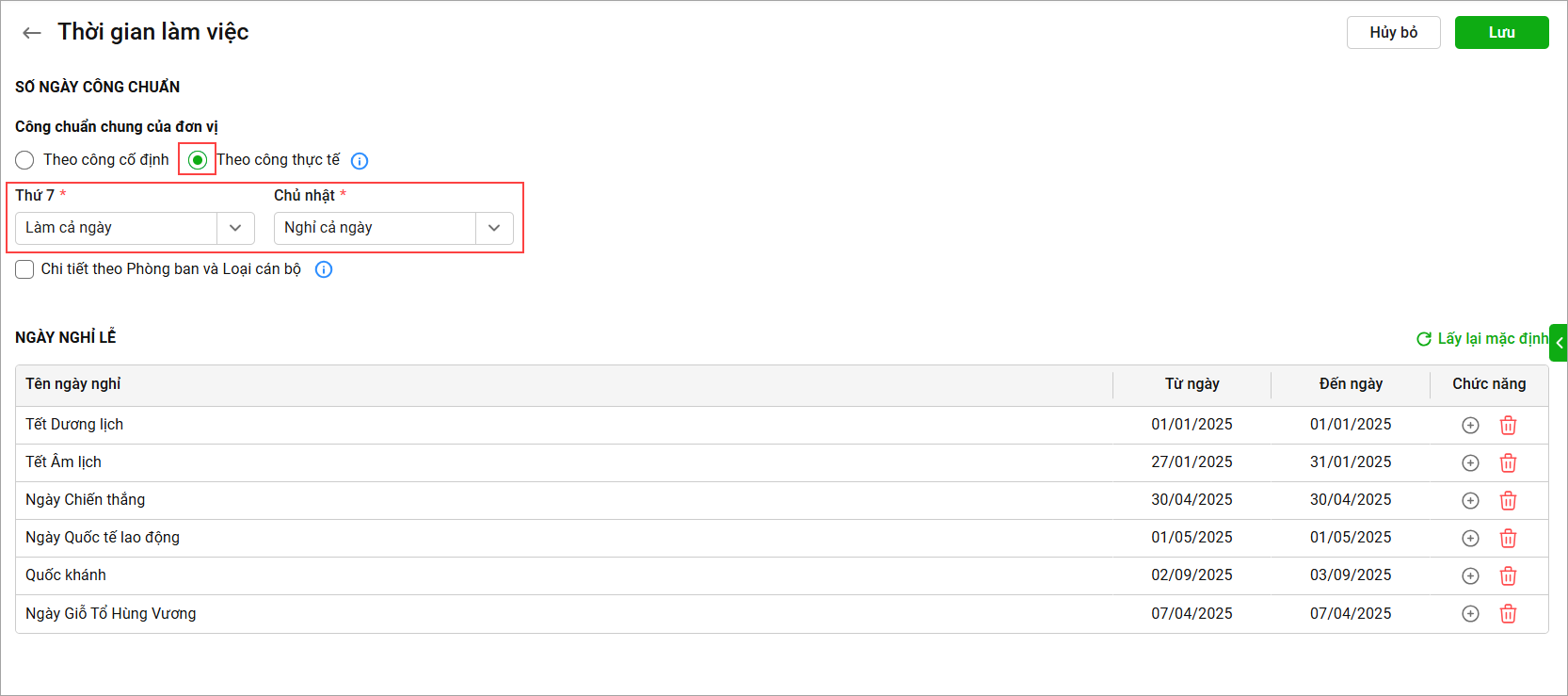1568x696 pixels.
Task: Delete the Ngày Chiến thắng holiday
Action: tap(1508, 501)
